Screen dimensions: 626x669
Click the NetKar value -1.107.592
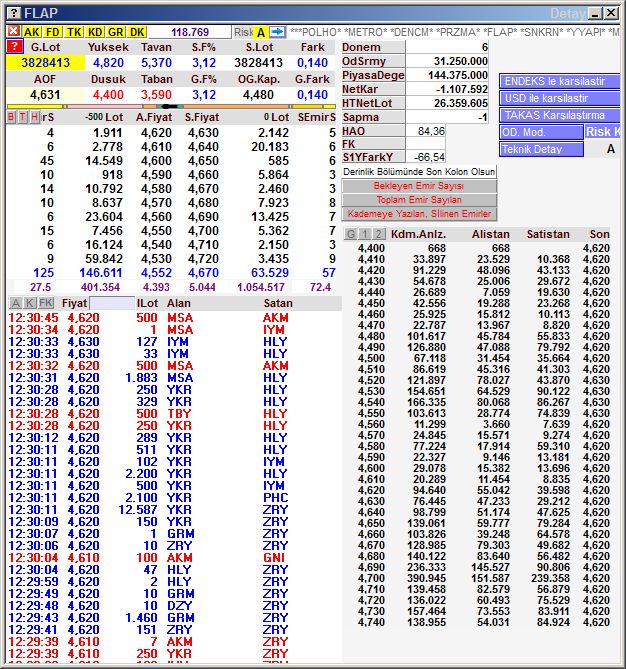point(447,89)
